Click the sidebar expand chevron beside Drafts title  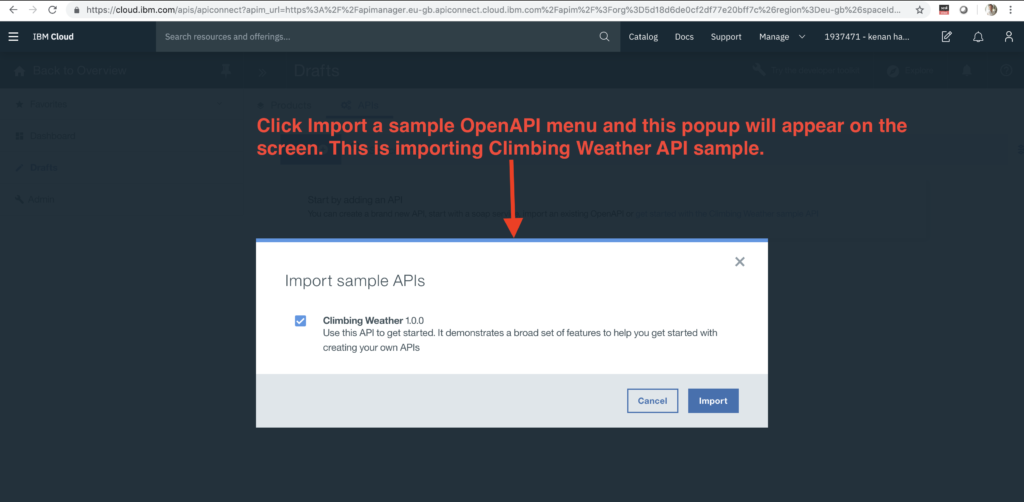pos(261,71)
